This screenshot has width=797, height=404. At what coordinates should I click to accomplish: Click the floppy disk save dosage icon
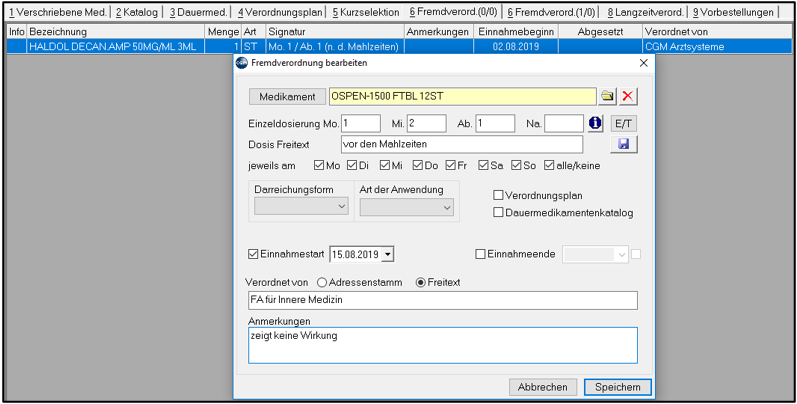(624, 144)
